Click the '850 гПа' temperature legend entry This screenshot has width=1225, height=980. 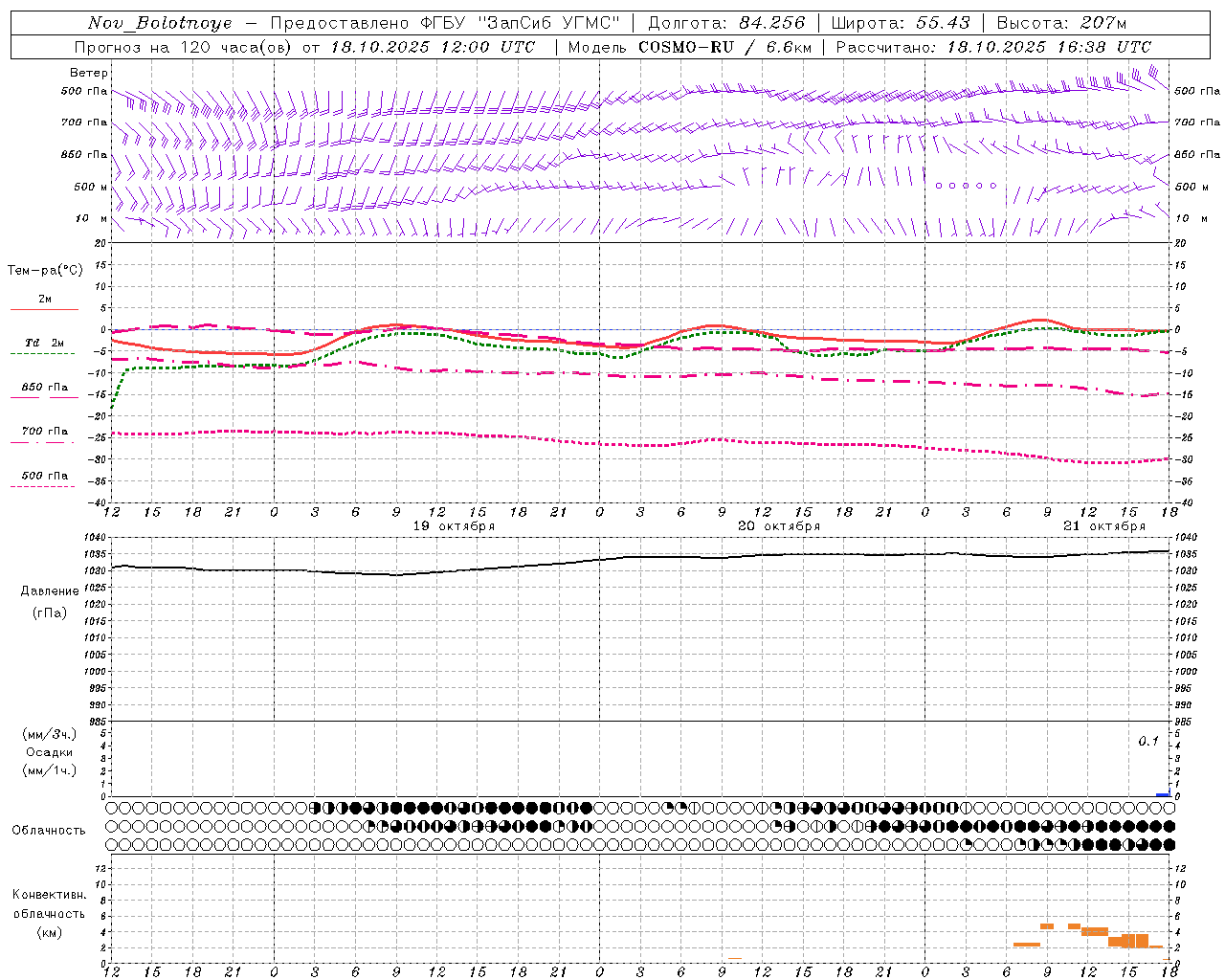coord(45,388)
